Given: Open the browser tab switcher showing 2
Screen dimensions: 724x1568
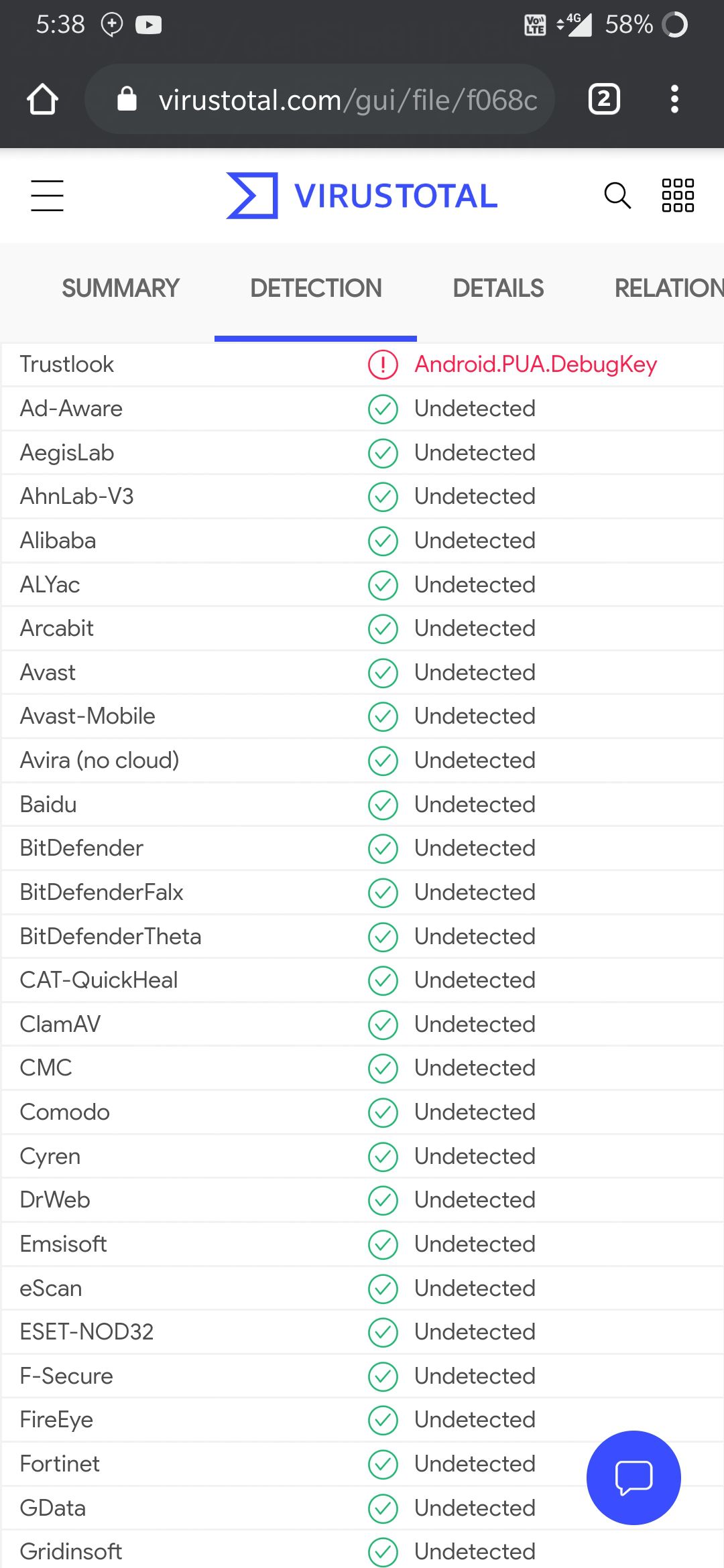Looking at the screenshot, I should pos(603,99).
